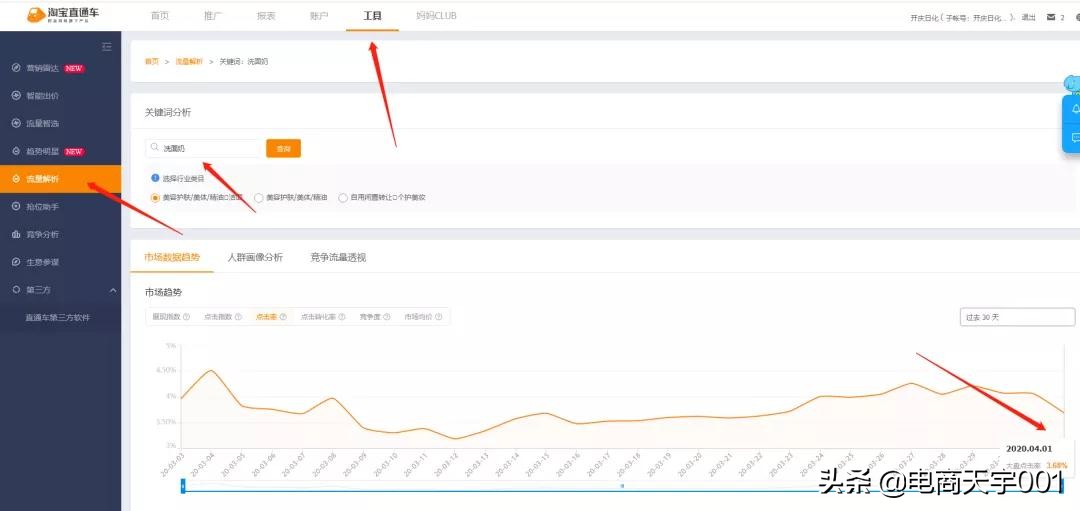
Task: Open 竞争分析 in the sidebar
Action: (42, 234)
